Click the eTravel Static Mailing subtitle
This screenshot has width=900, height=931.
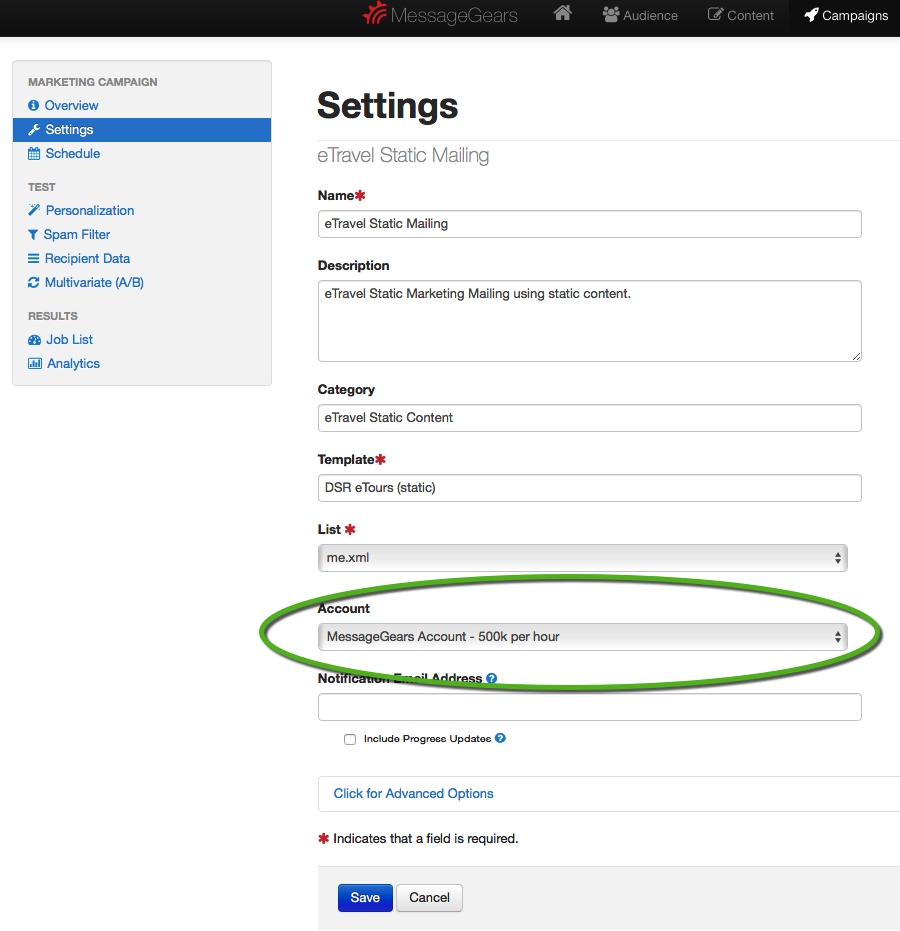coord(403,156)
